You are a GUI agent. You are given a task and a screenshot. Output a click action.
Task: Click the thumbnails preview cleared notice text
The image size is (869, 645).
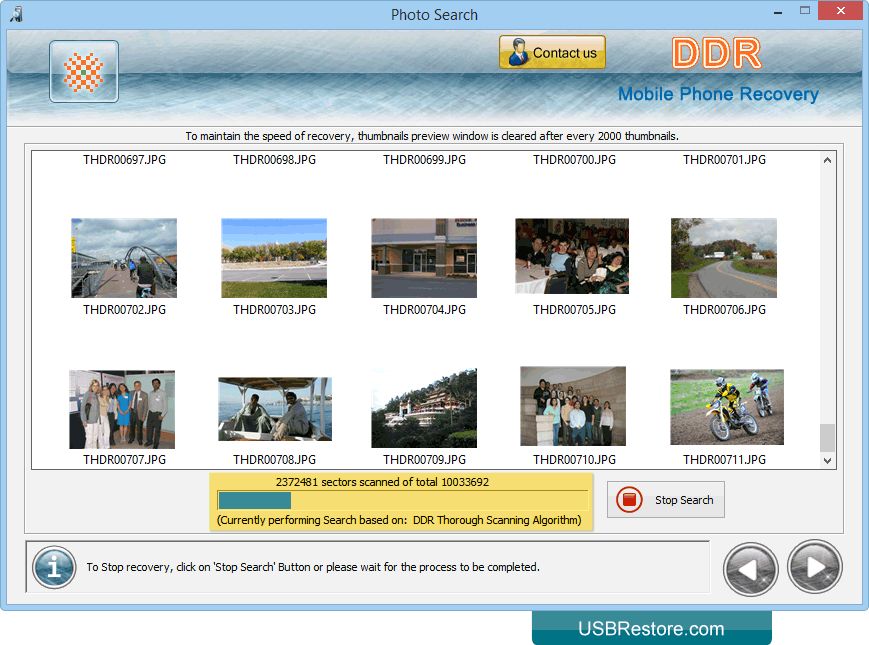pos(432,136)
